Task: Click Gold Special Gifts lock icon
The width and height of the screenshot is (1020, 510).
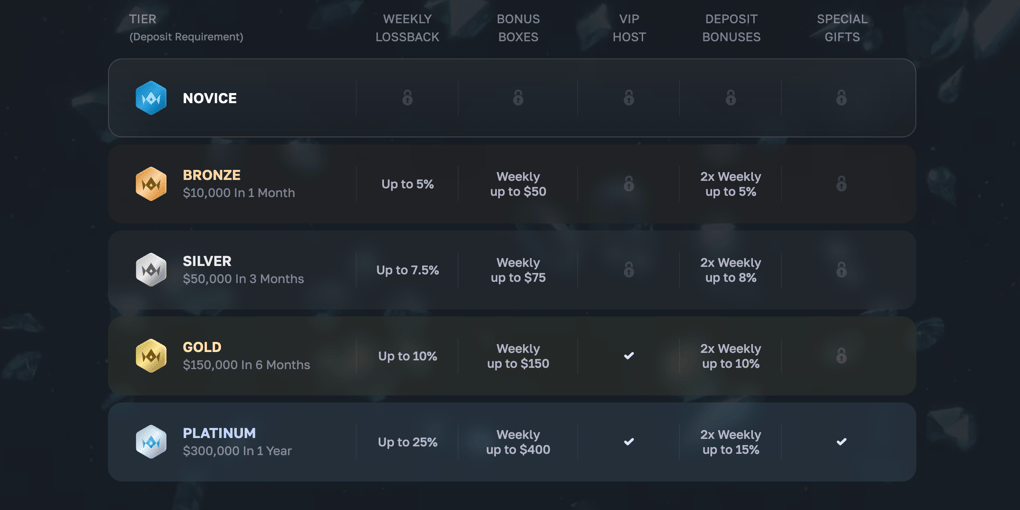Action: pyautogui.click(x=841, y=356)
